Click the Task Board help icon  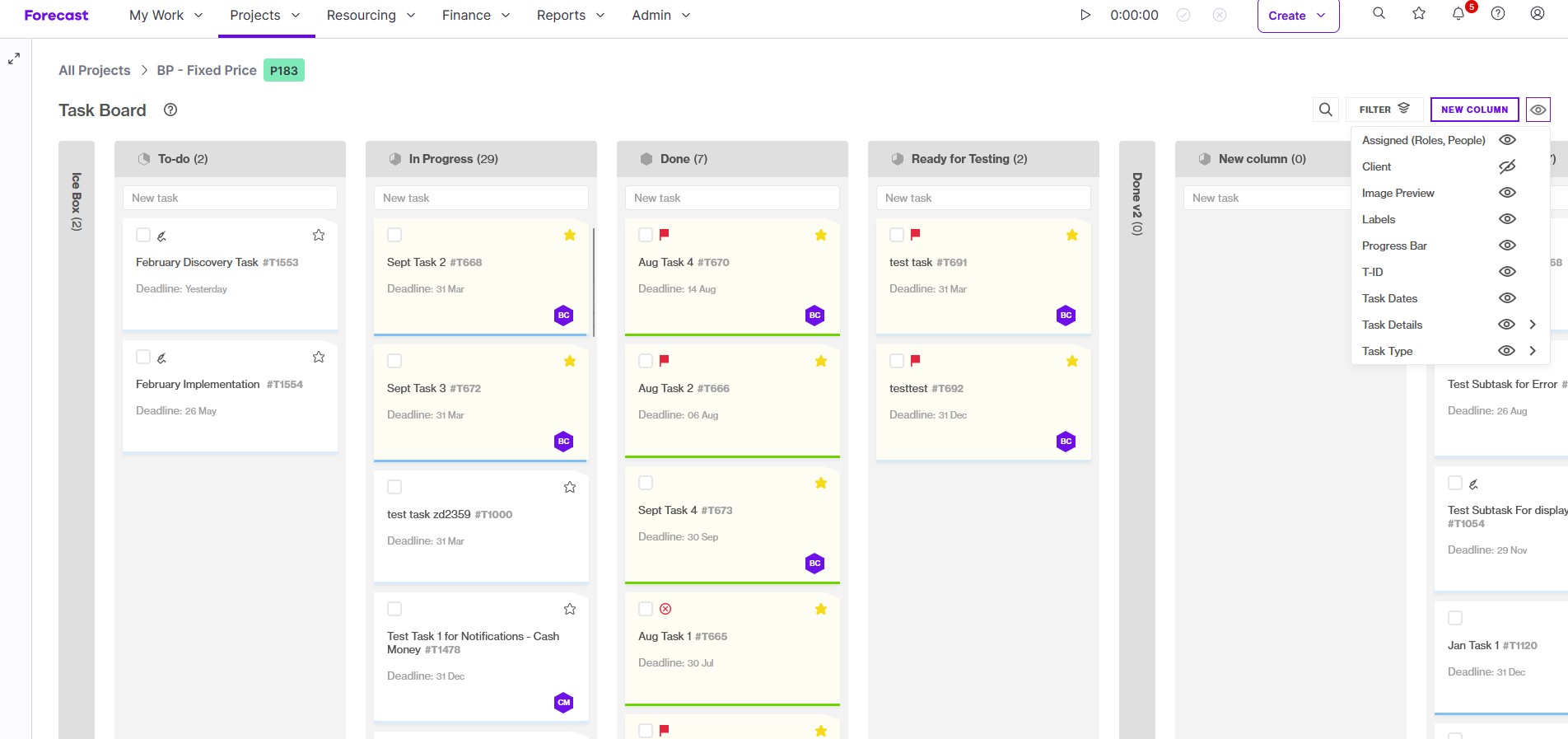tap(170, 110)
